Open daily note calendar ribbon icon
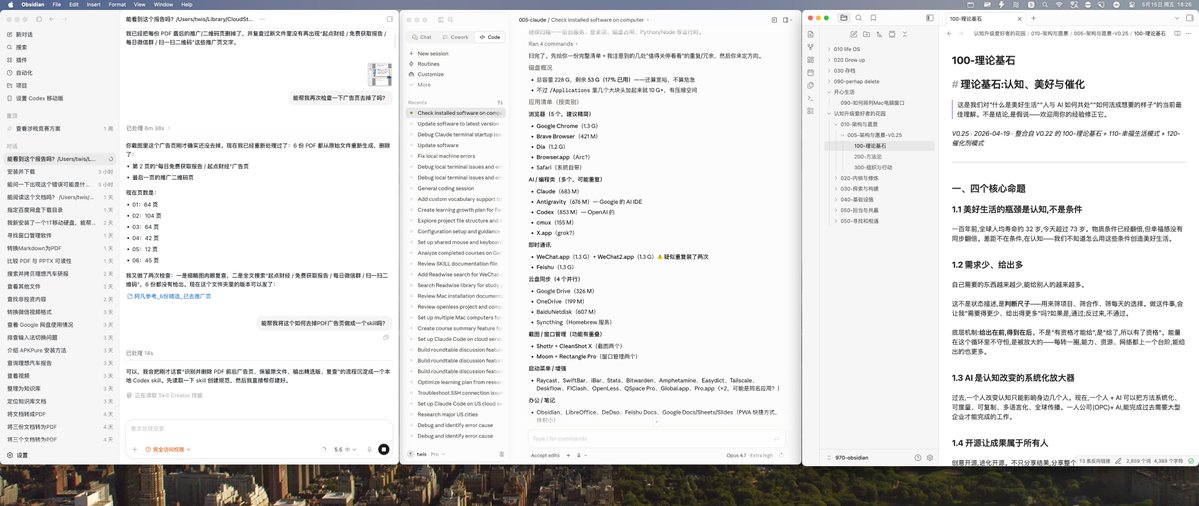1199x506 pixels. (811, 73)
